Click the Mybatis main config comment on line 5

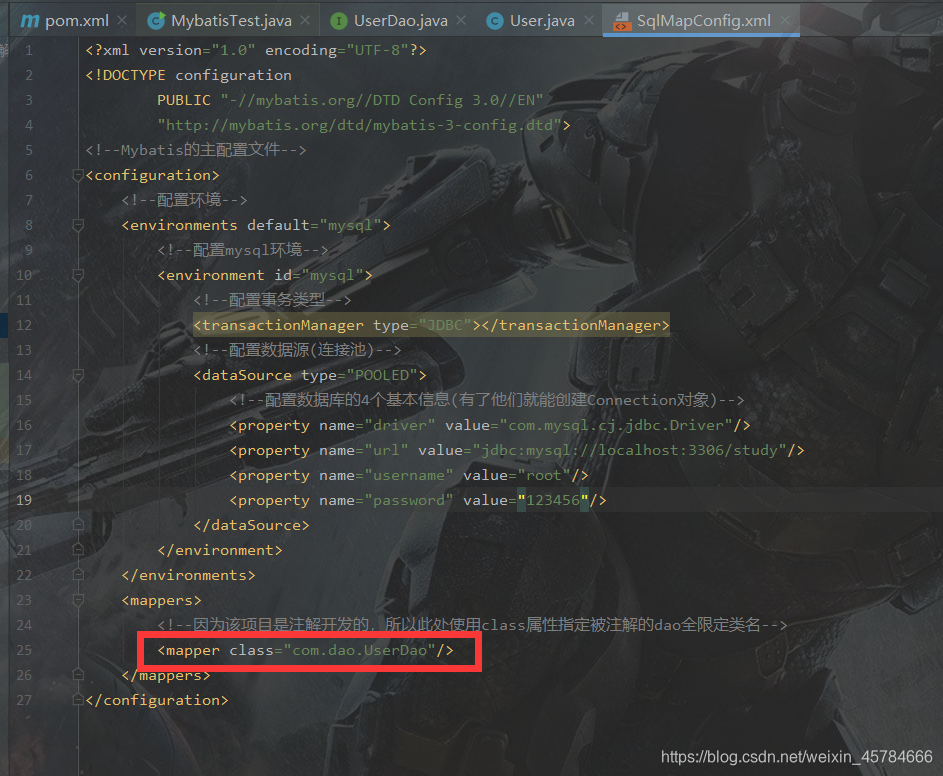(196, 150)
